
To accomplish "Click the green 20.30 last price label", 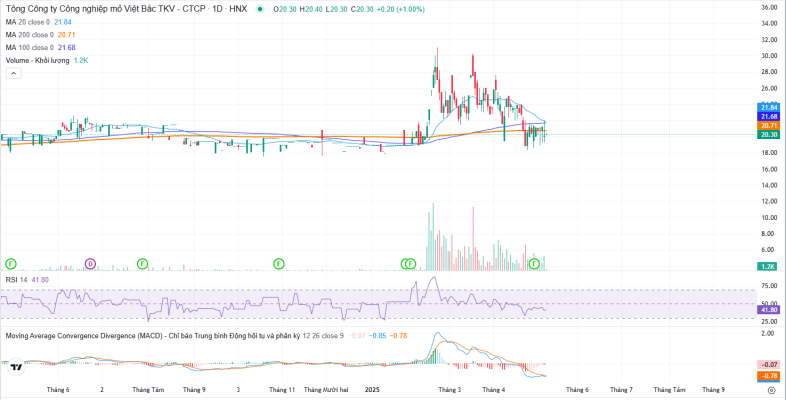I will click(x=769, y=134).
